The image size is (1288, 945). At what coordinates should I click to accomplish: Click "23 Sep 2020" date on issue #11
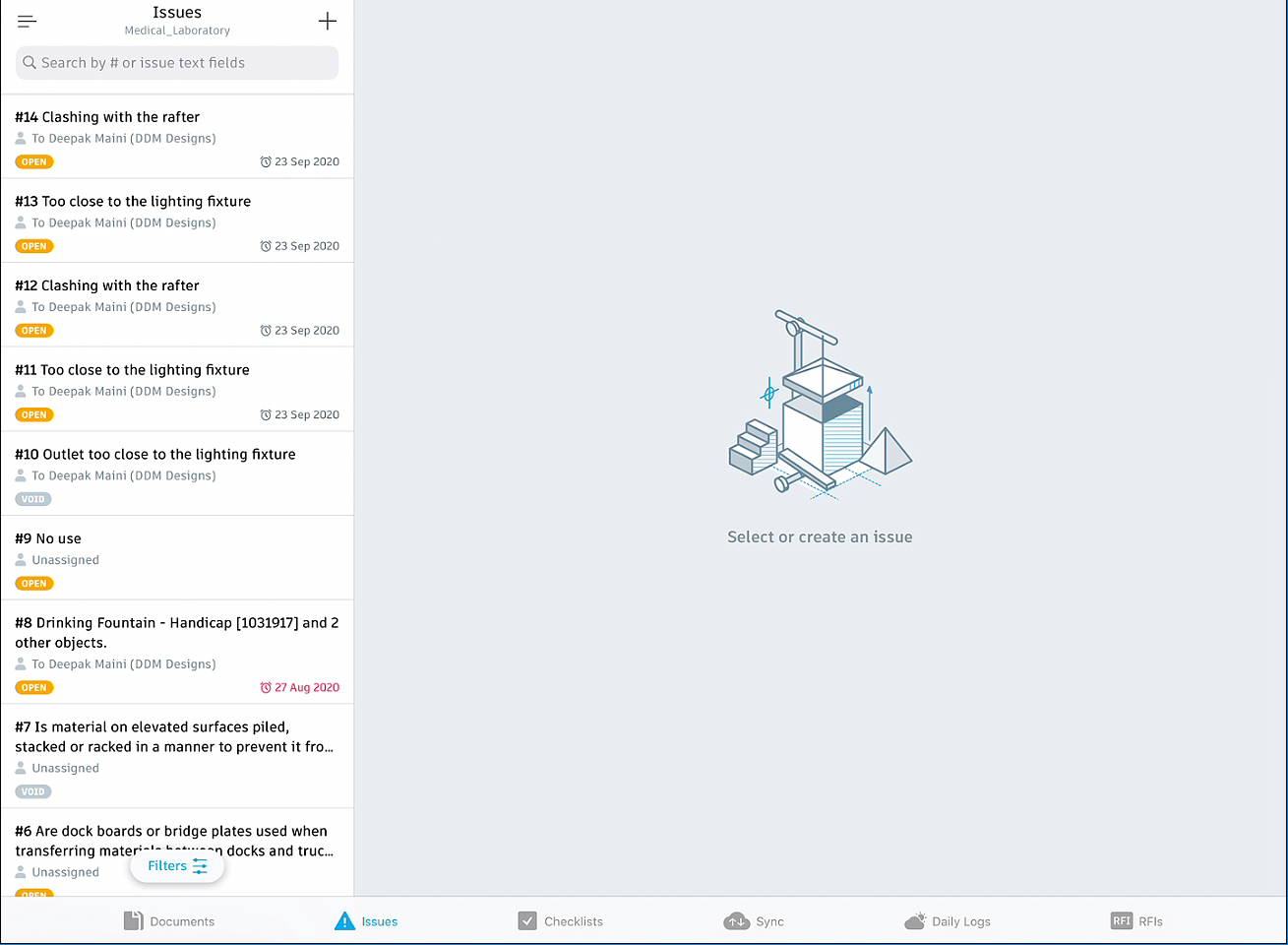pyautogui.click(x=307, y=414)
